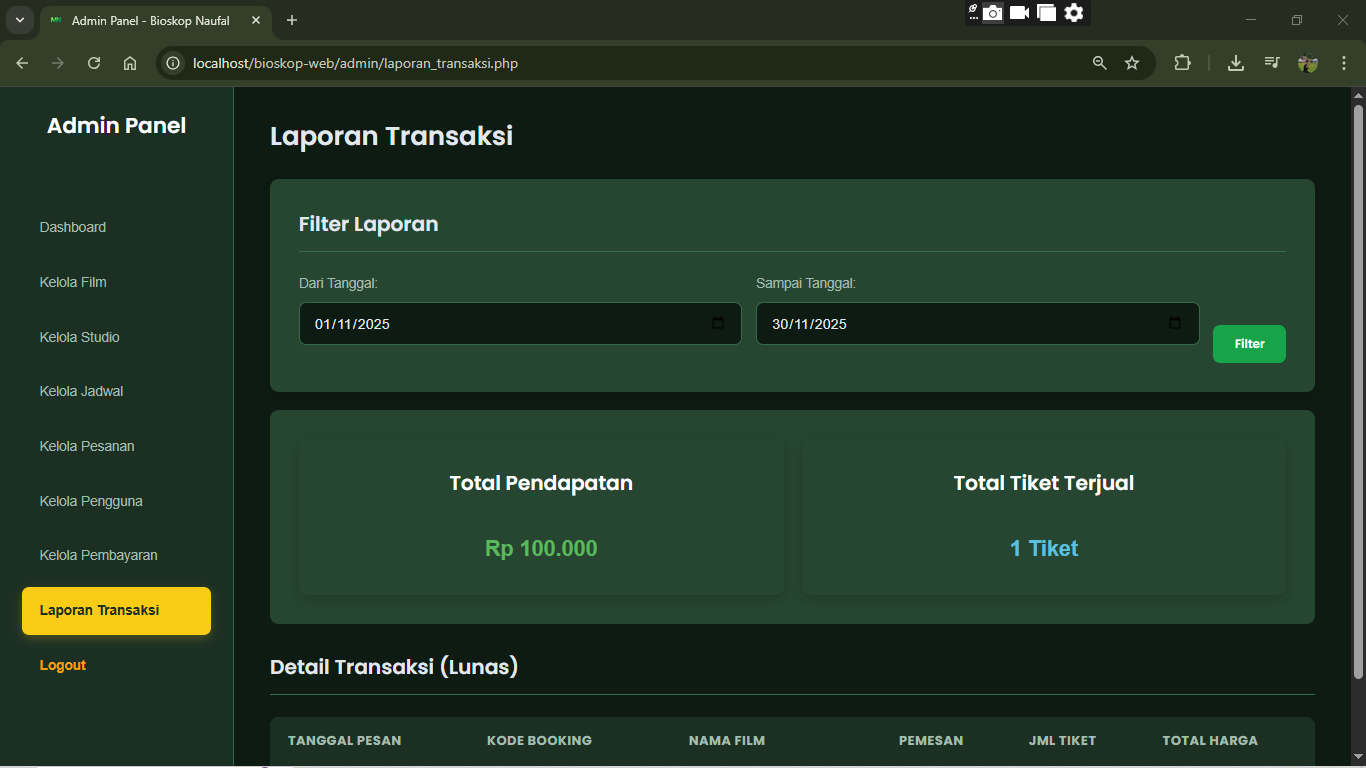
Task: Click the screen capture camera icon
Action: point(992,13)
